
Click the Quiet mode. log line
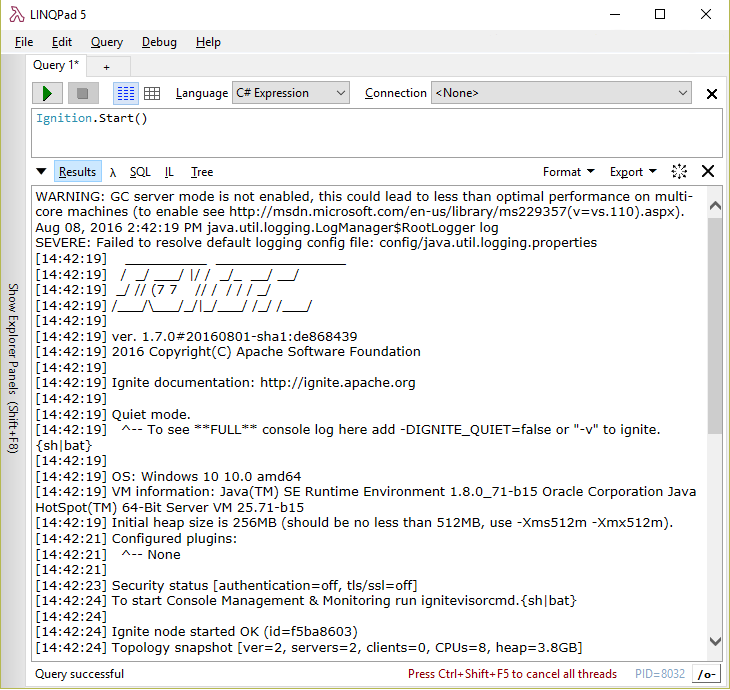point(113,414)
